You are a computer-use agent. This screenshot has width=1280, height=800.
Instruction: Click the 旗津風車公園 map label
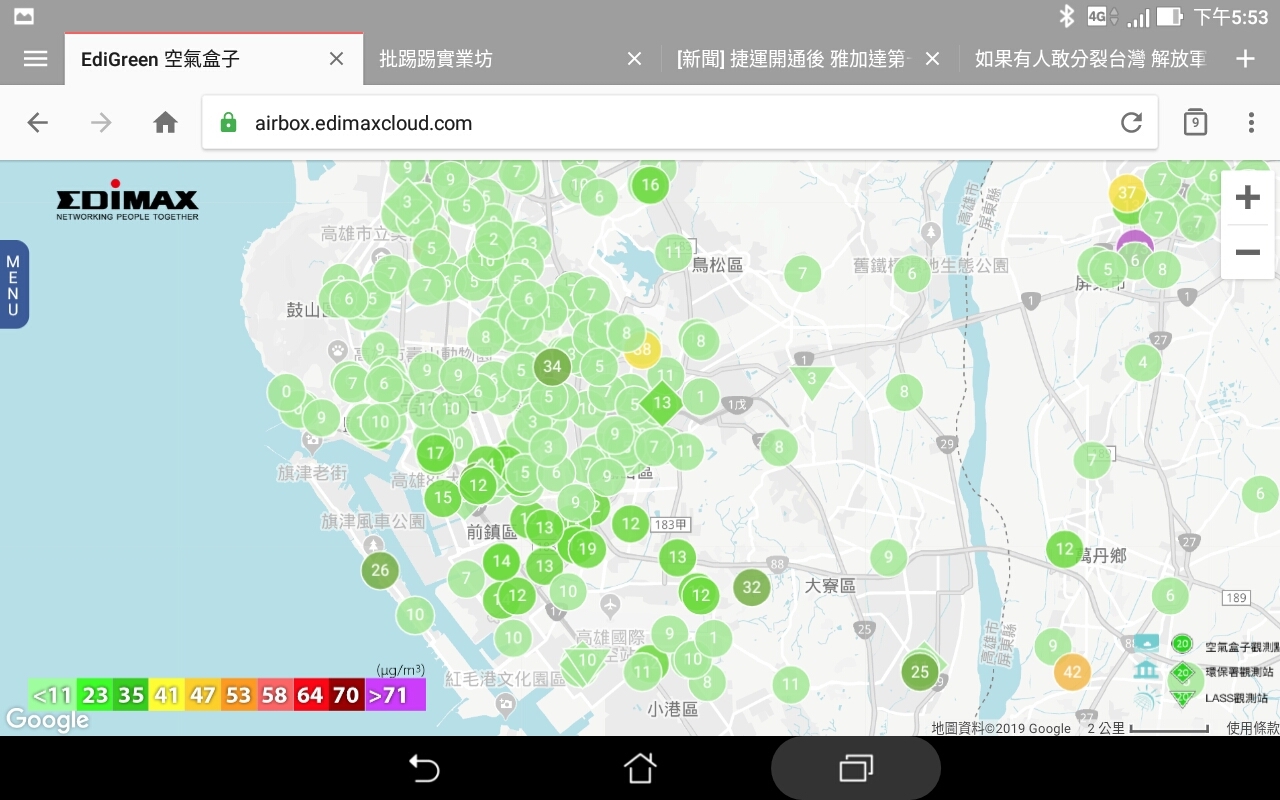tap(373, 521)
